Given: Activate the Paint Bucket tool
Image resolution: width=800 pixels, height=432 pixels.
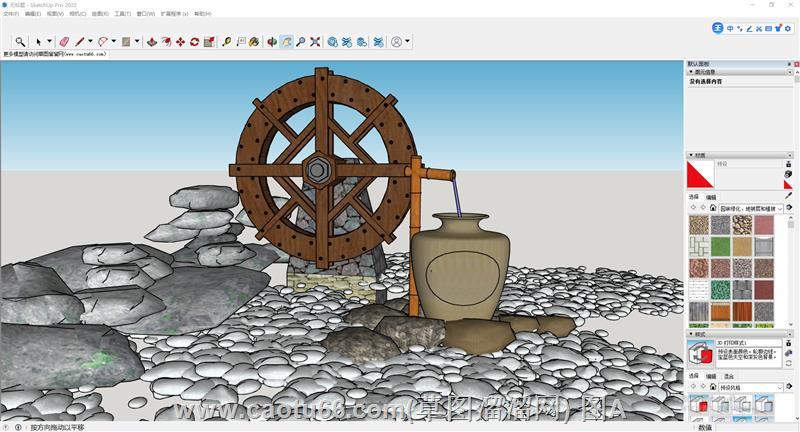Looking at the screenshot, I should tap(254, 42).
